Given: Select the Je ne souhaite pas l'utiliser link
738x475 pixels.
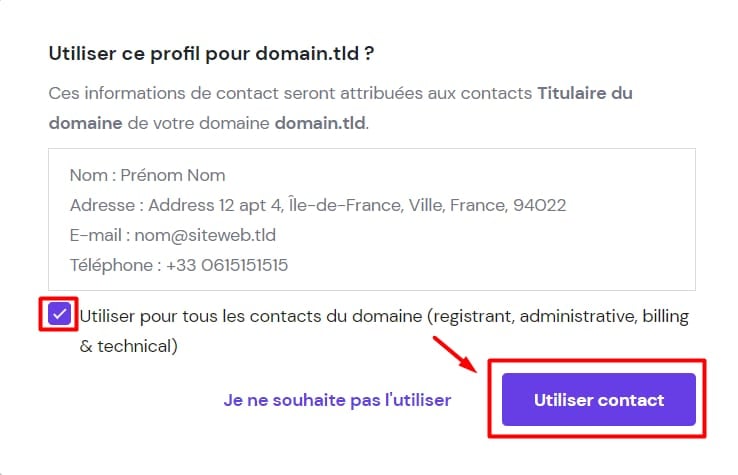Looking at the screenshot, I should point(337,400).
